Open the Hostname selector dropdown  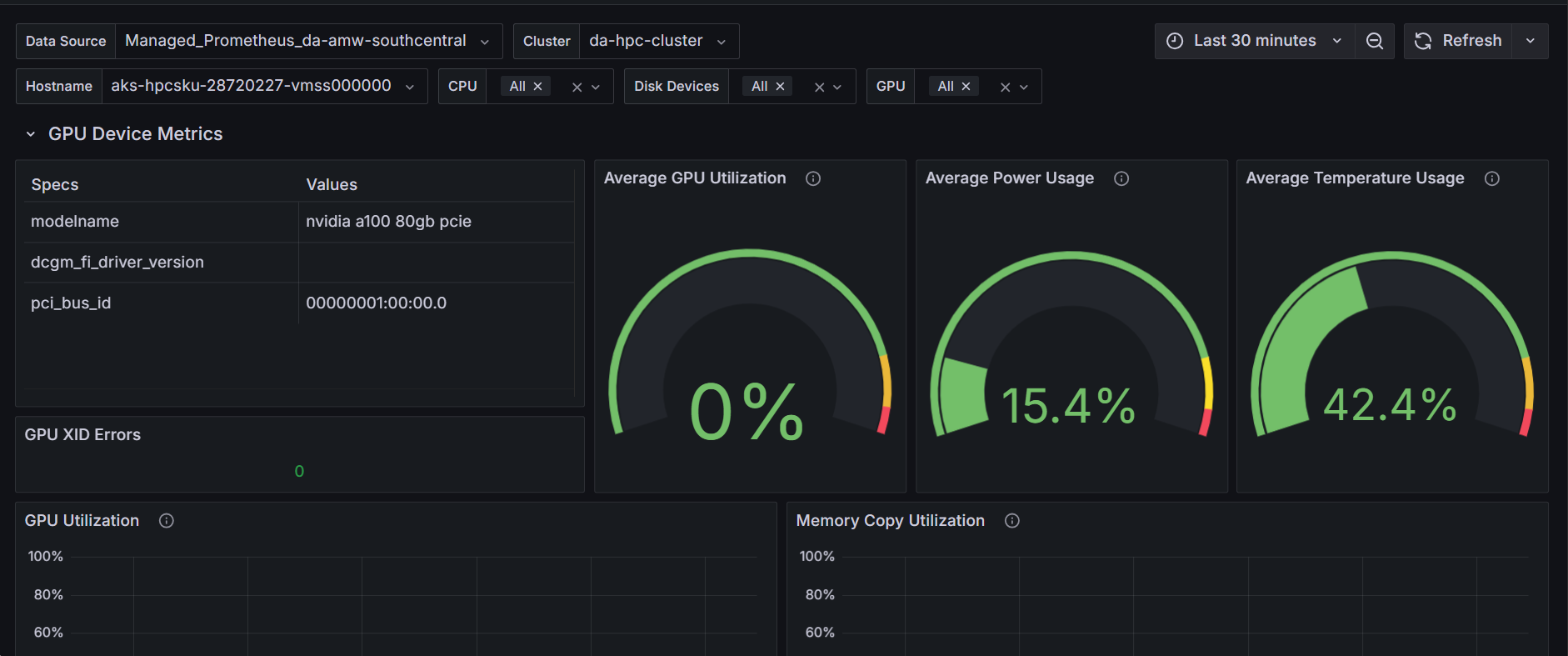pos(263,87)
